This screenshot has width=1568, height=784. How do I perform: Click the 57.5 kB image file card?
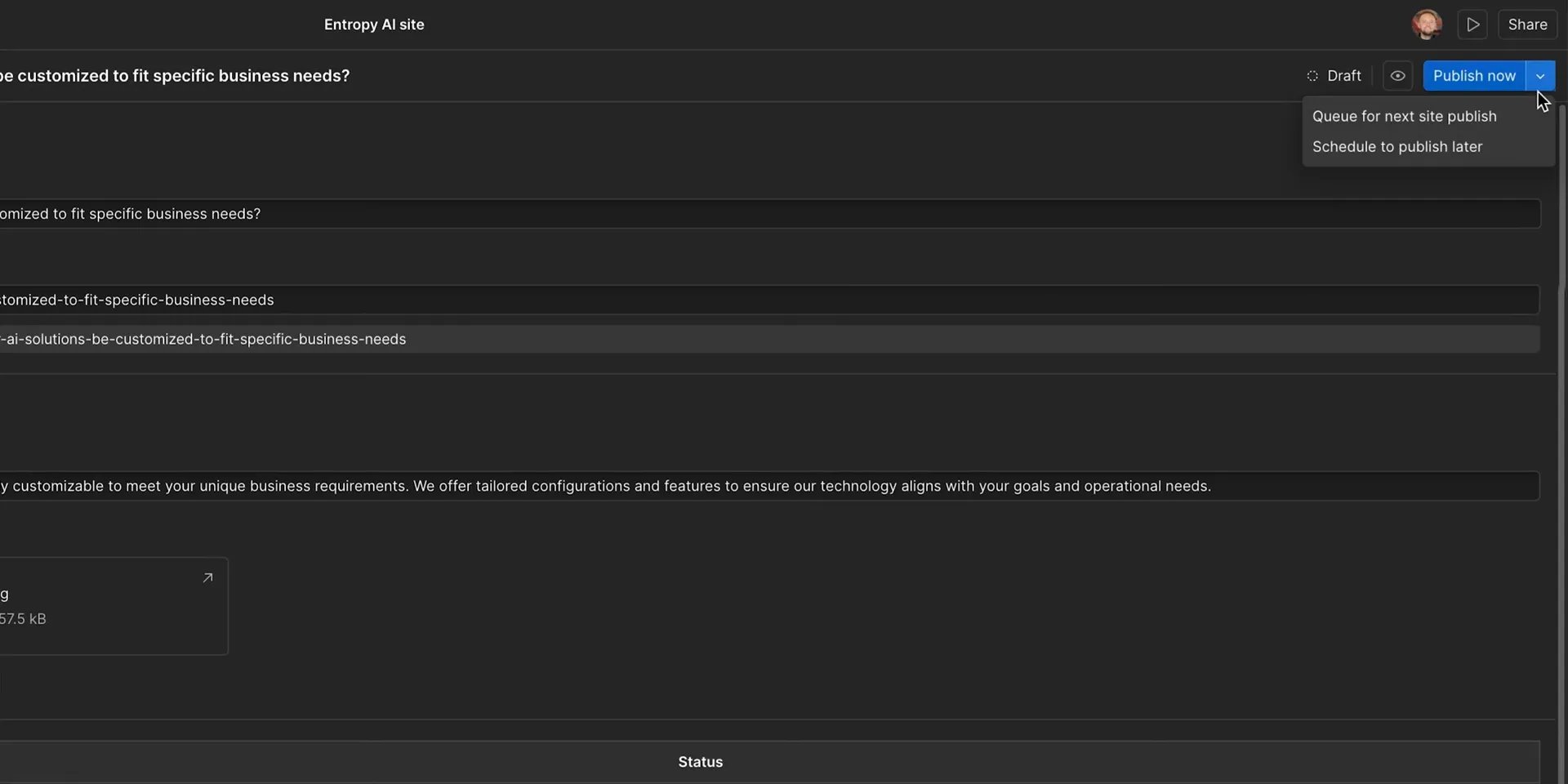point(114,606)
